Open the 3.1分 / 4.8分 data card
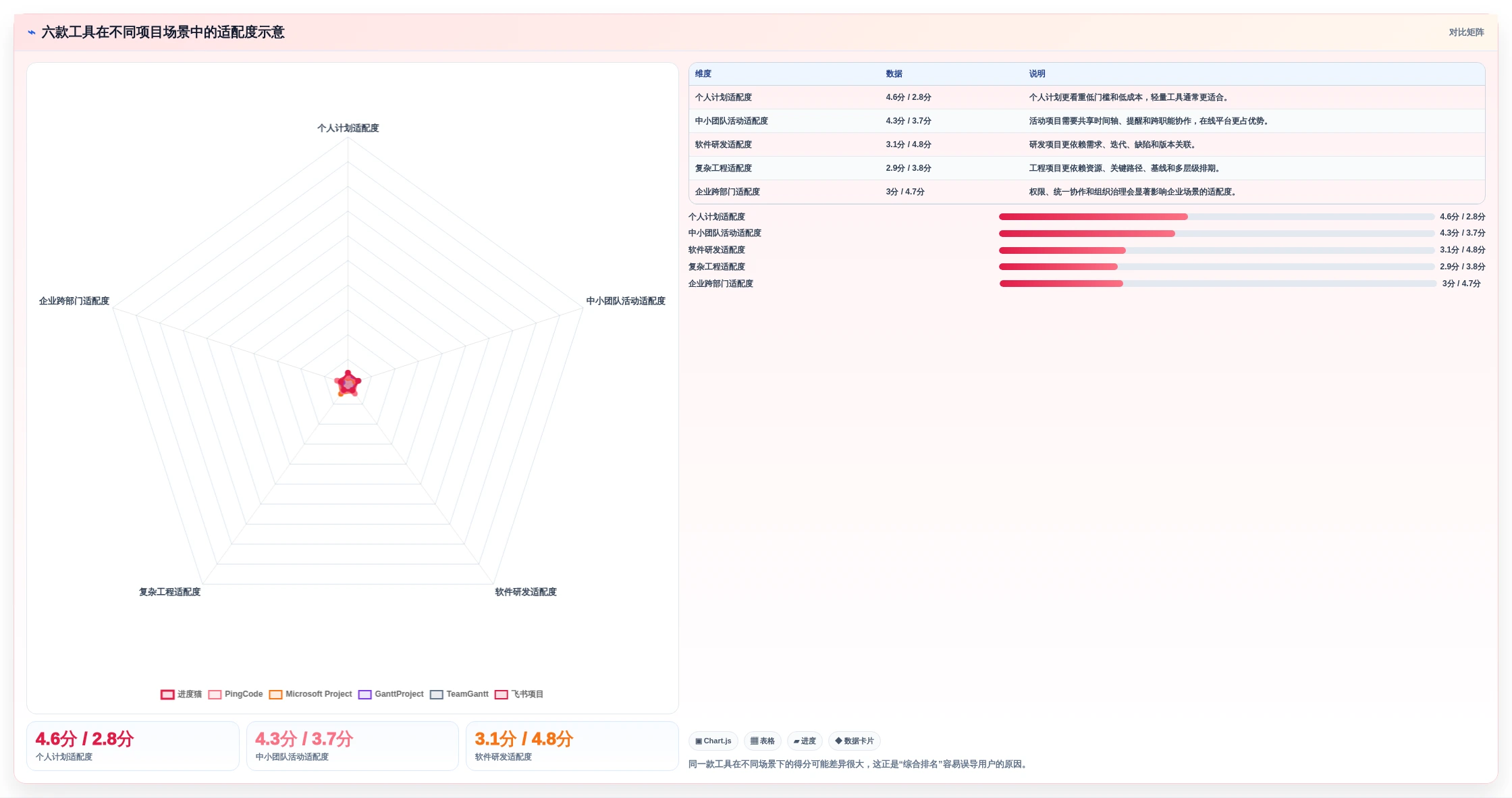 click(572, 746)
